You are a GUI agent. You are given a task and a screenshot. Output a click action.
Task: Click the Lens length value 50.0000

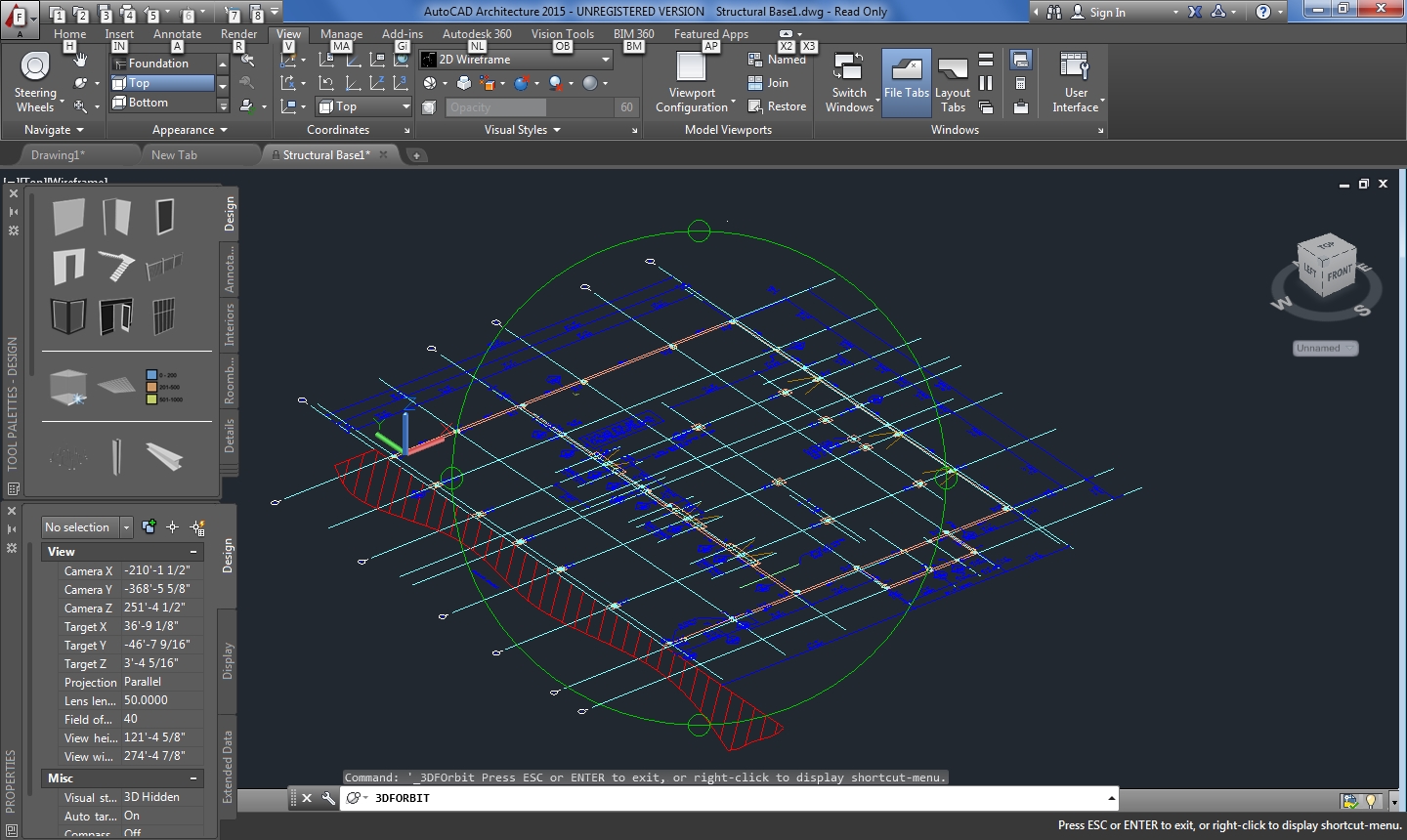(x=162, y=700)
